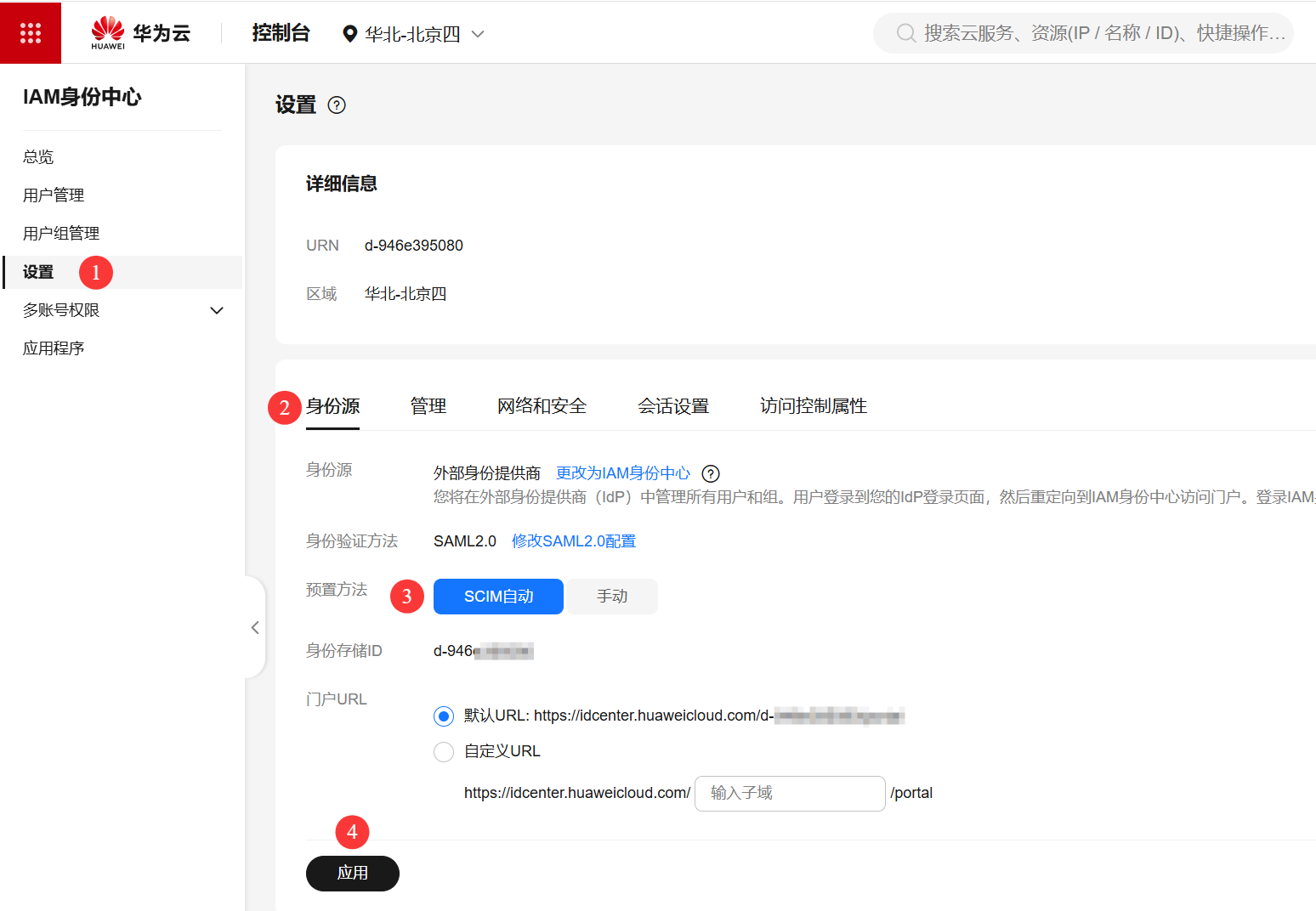Click the 更改为IAM身份中心 link
1316x911 pixels.
tap(622, 473)
